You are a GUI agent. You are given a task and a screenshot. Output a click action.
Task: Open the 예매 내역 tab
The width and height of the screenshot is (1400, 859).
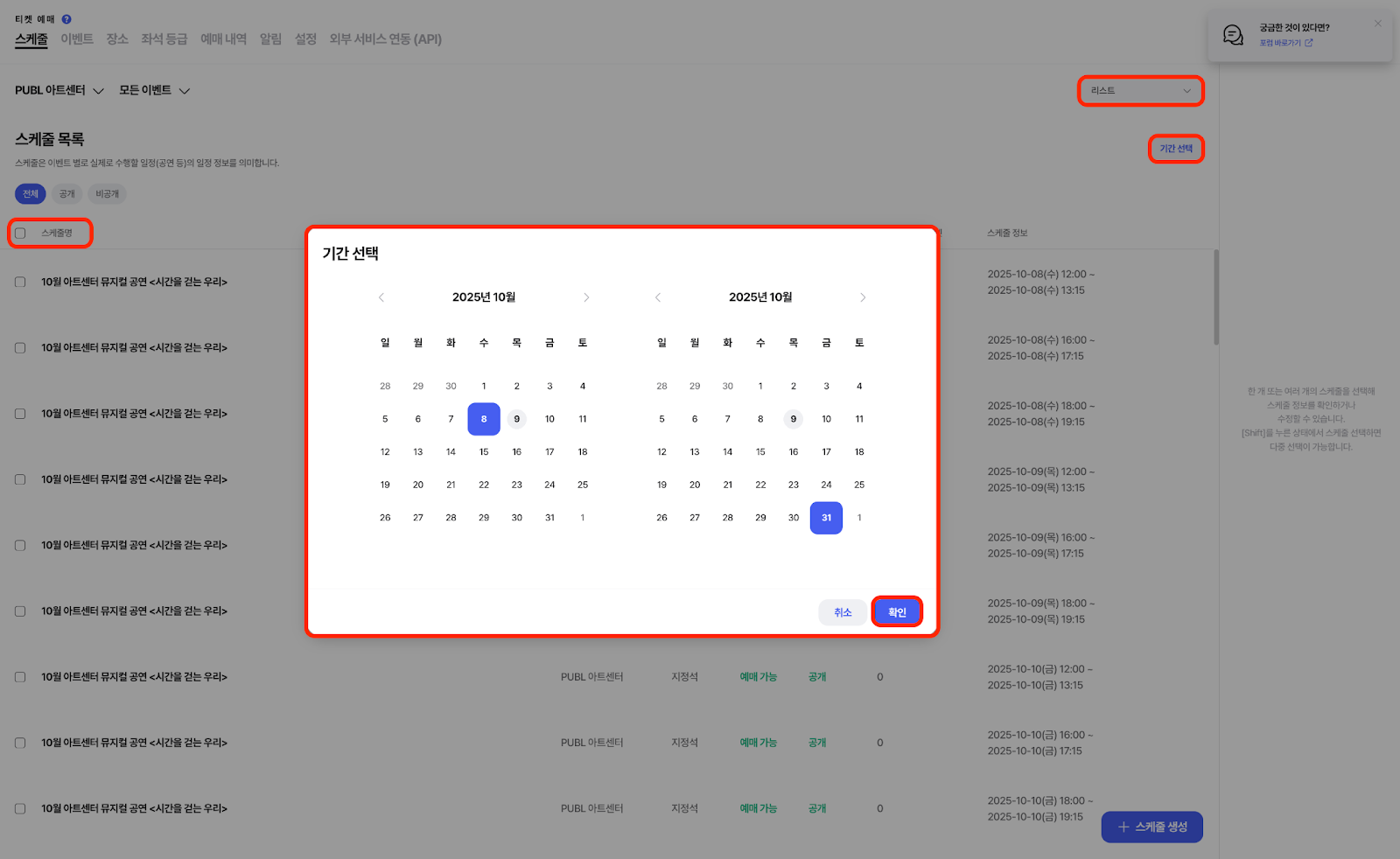(223, 39)
